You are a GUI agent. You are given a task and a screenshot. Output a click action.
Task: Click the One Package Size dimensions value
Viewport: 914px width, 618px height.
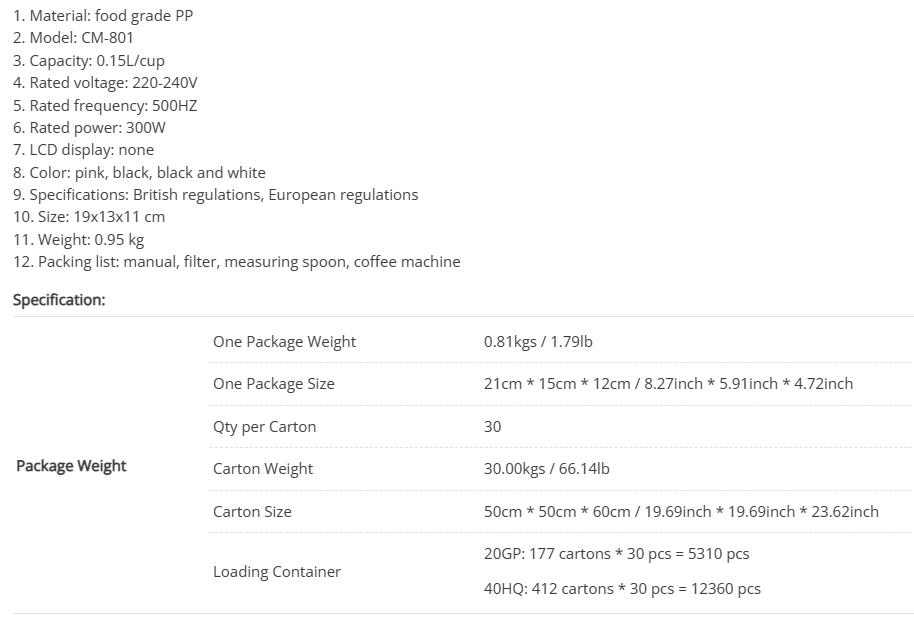[x=669, y=384]
